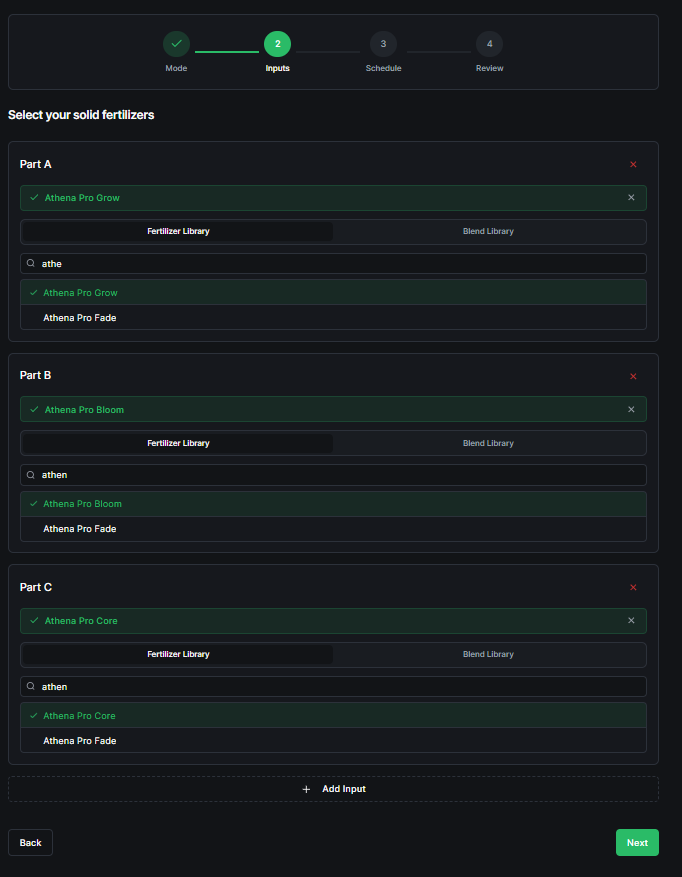Clear the selected Athena Pro Core fertilizer
The image size is (682, 877).
631,620
